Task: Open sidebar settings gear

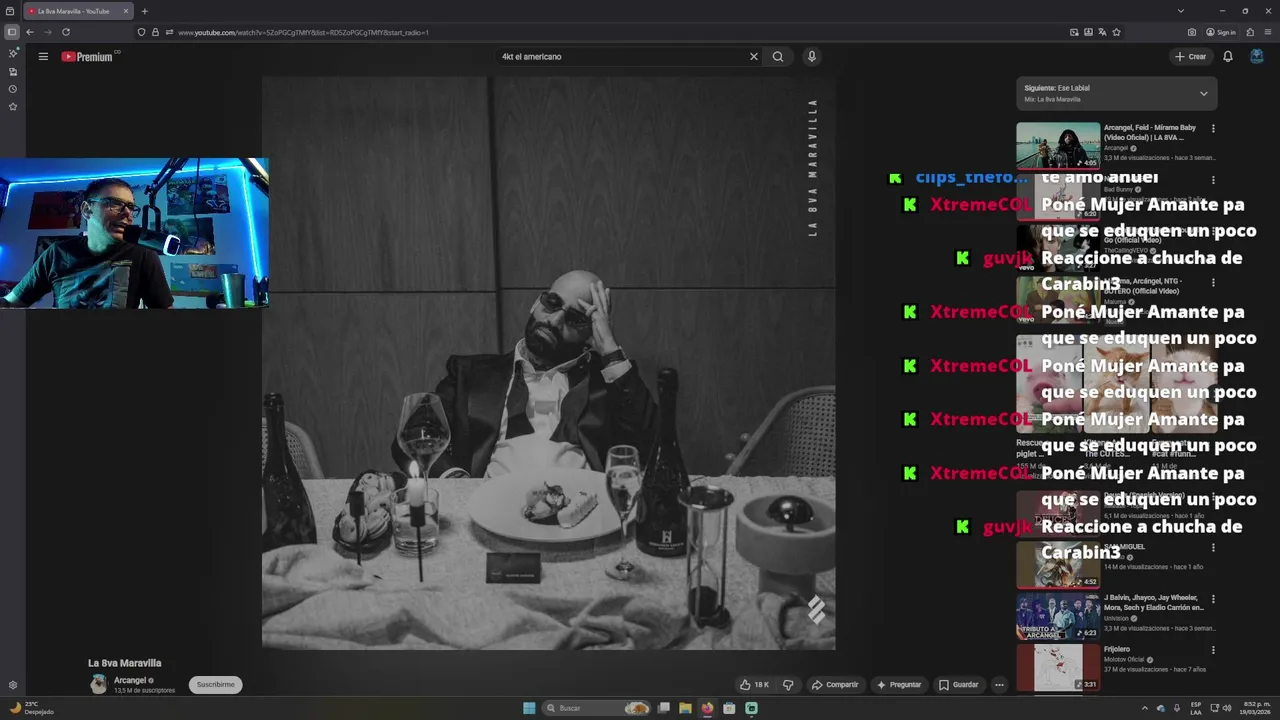Action: (12, 685)
